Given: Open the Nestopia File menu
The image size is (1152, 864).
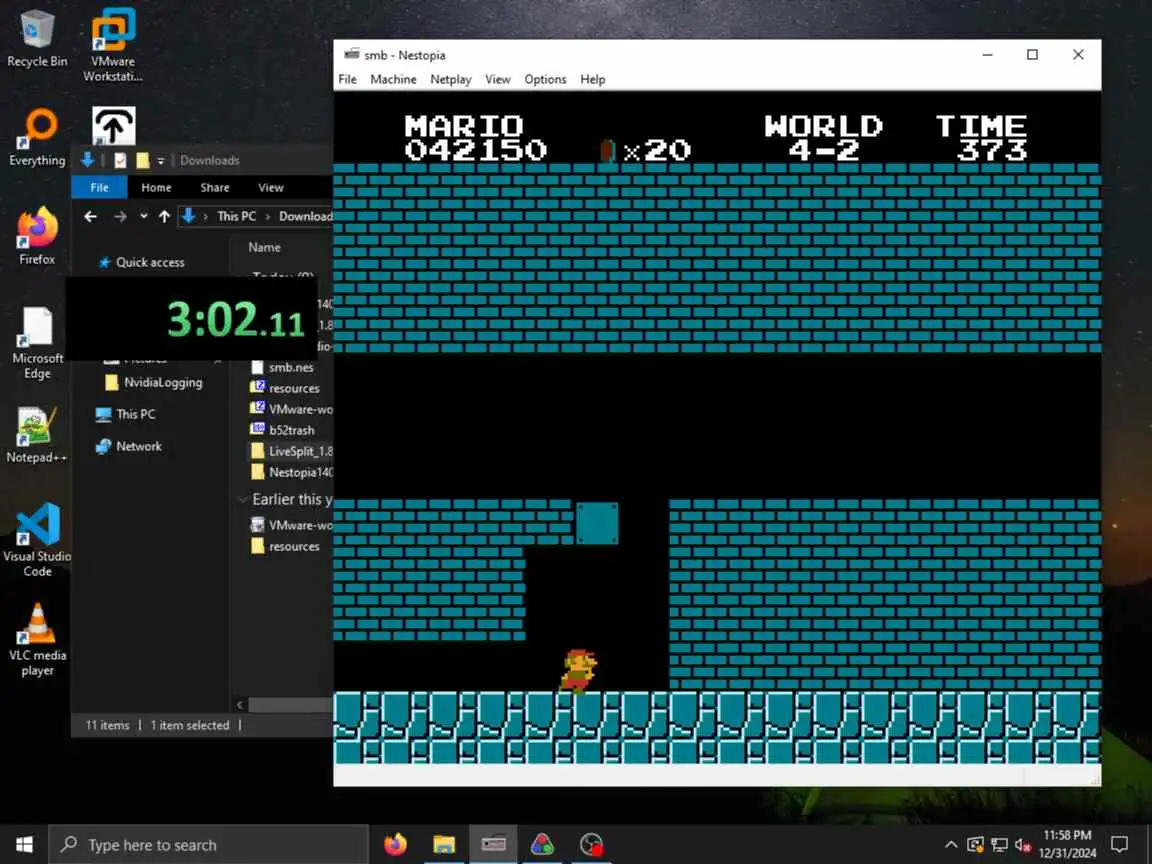Looking at the screenshot, I should coord(348,79).
